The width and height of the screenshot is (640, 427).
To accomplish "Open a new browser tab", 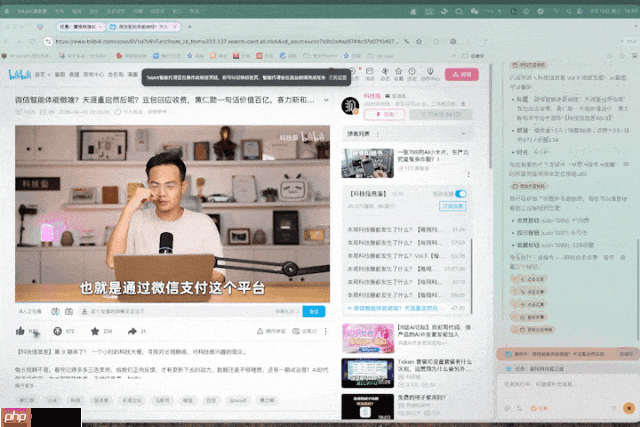I will 189,27.
